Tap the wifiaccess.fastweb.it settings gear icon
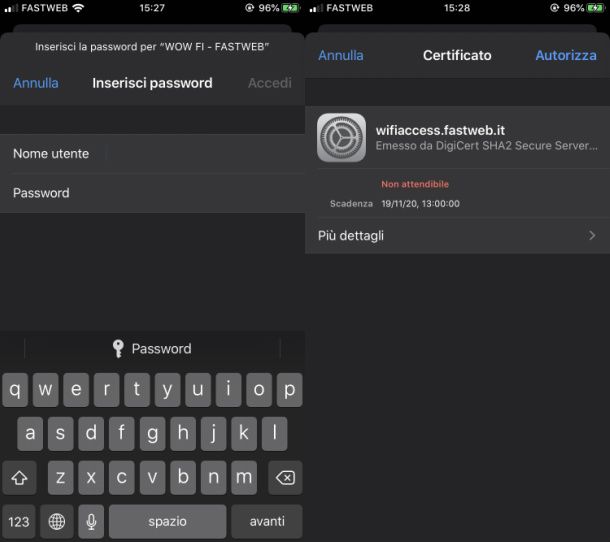The image size is (610, 542). tap(341, 138)
